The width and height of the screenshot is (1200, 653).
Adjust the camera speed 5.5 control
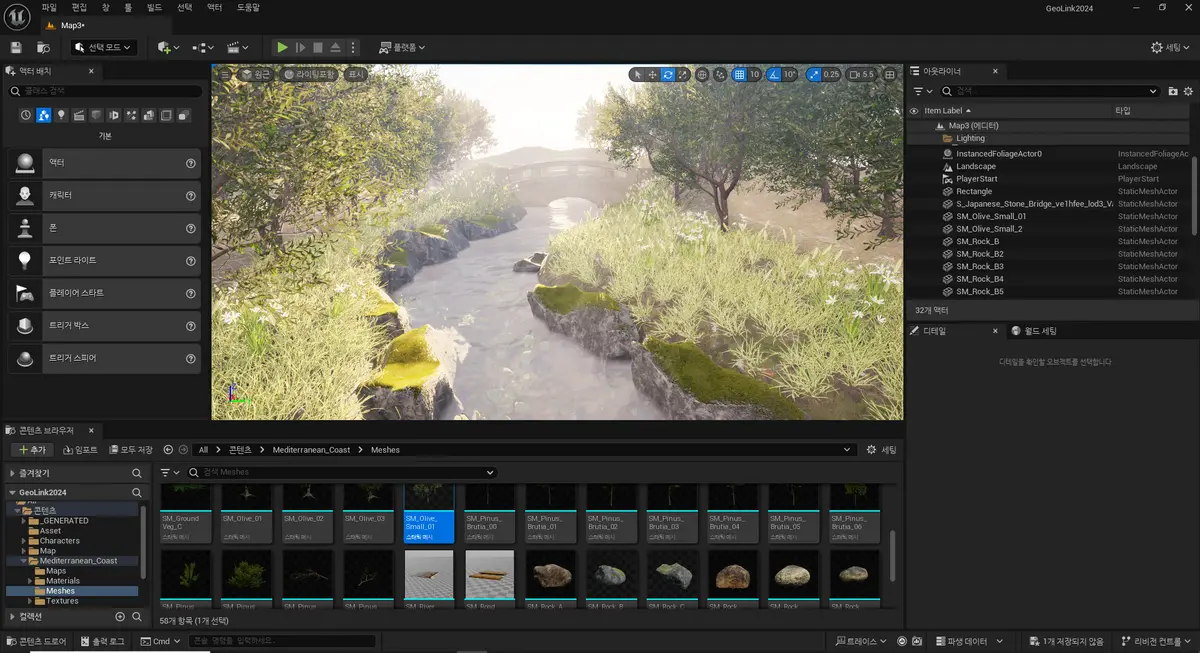[x=861, y=74]
